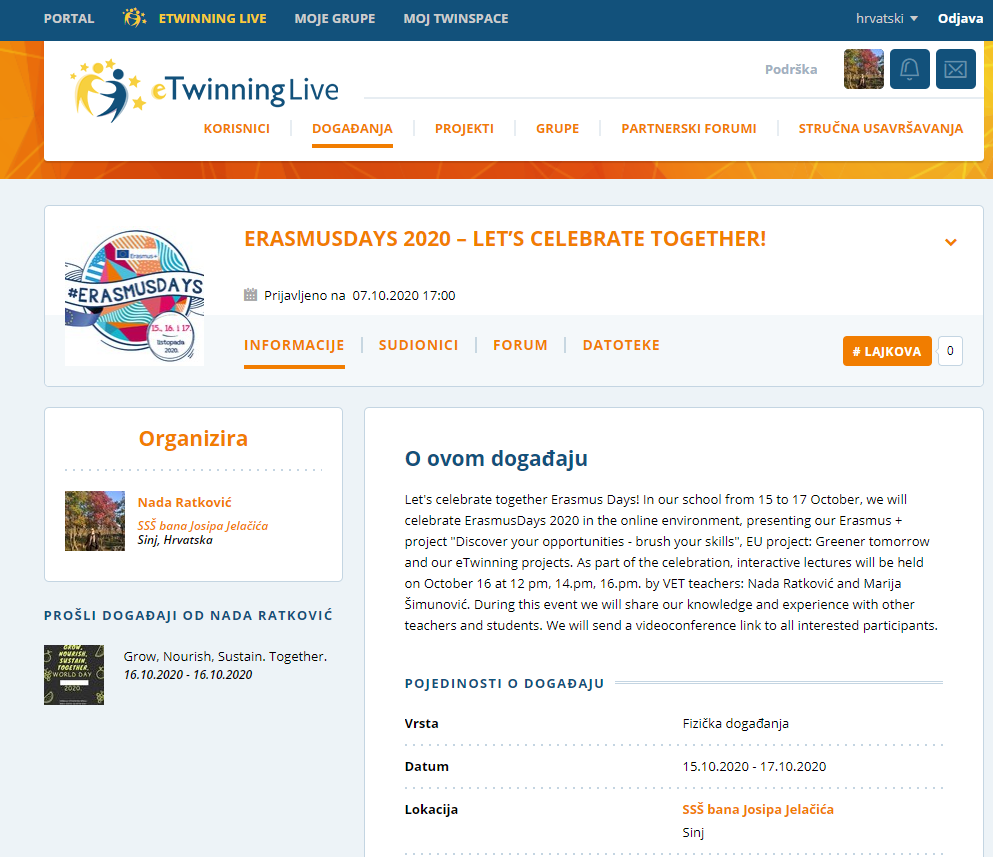Click the O ovom događaju heading
Screen dimensions: 993x857
(x=496, y=458)
